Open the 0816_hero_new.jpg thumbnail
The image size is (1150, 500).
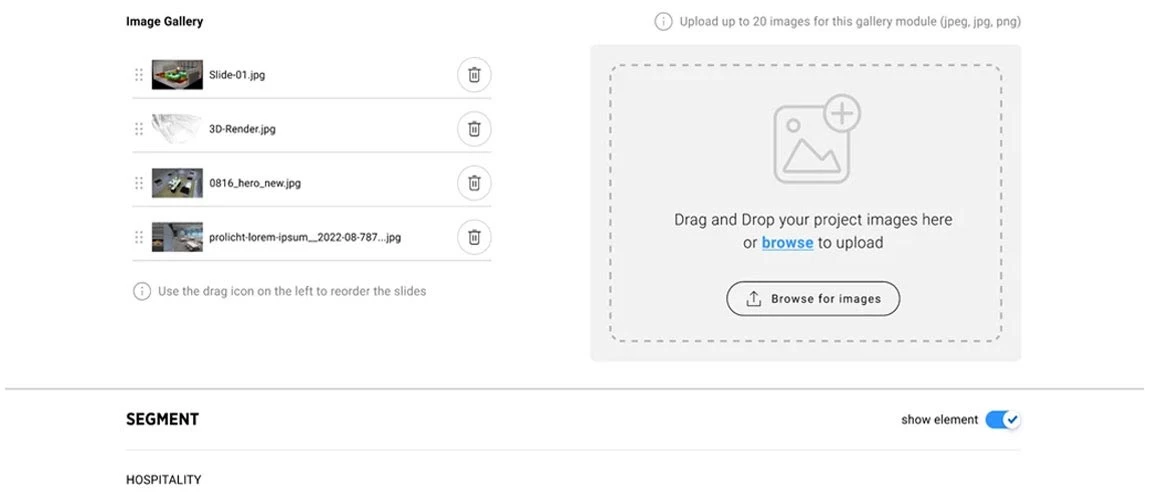click(x=177, y=183)
